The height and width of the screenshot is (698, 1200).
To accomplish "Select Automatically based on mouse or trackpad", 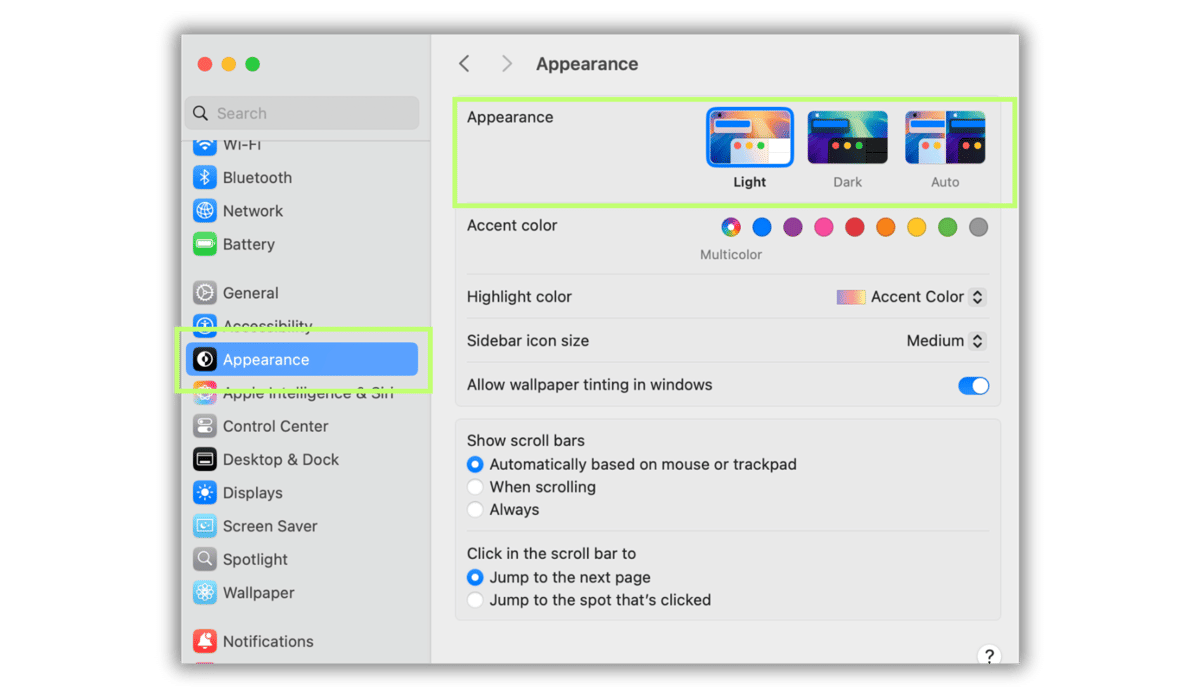I will tap(475, 465).
